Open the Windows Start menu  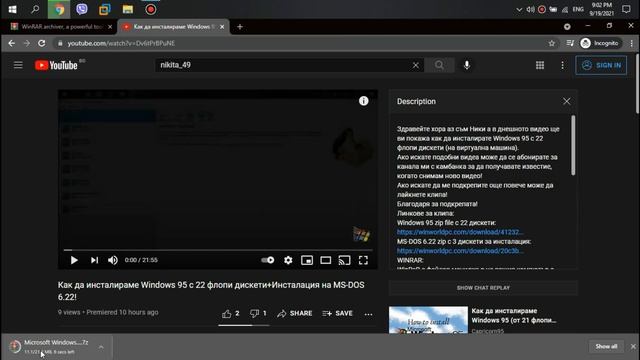point(12,9)
